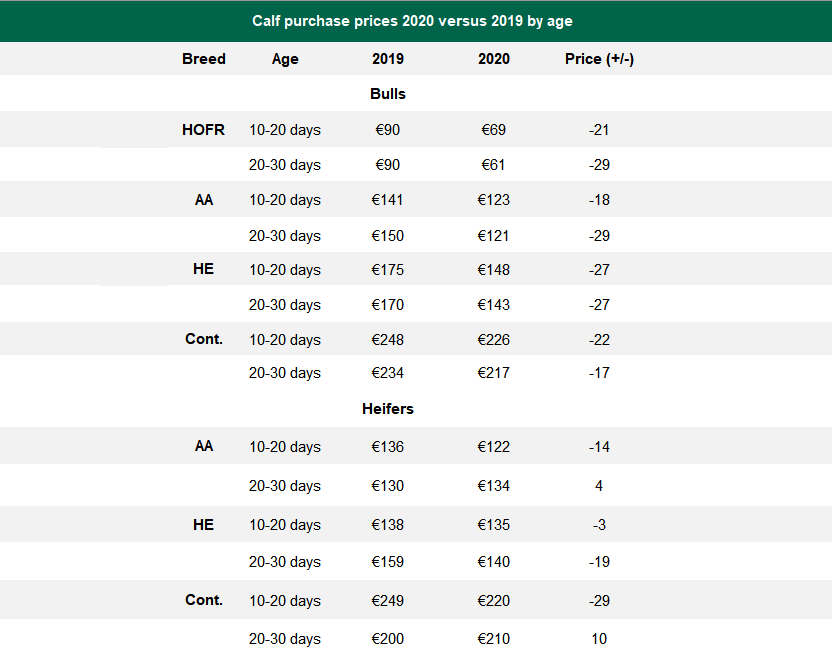Select the Age column header

pyautogui.click(x=285, y=59)
